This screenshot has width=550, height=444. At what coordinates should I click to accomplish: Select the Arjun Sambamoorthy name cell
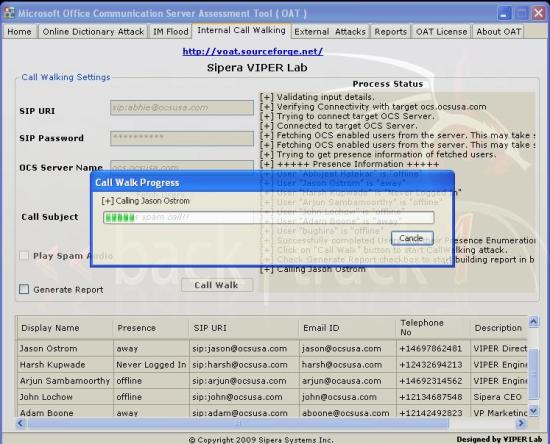point(65,381)
